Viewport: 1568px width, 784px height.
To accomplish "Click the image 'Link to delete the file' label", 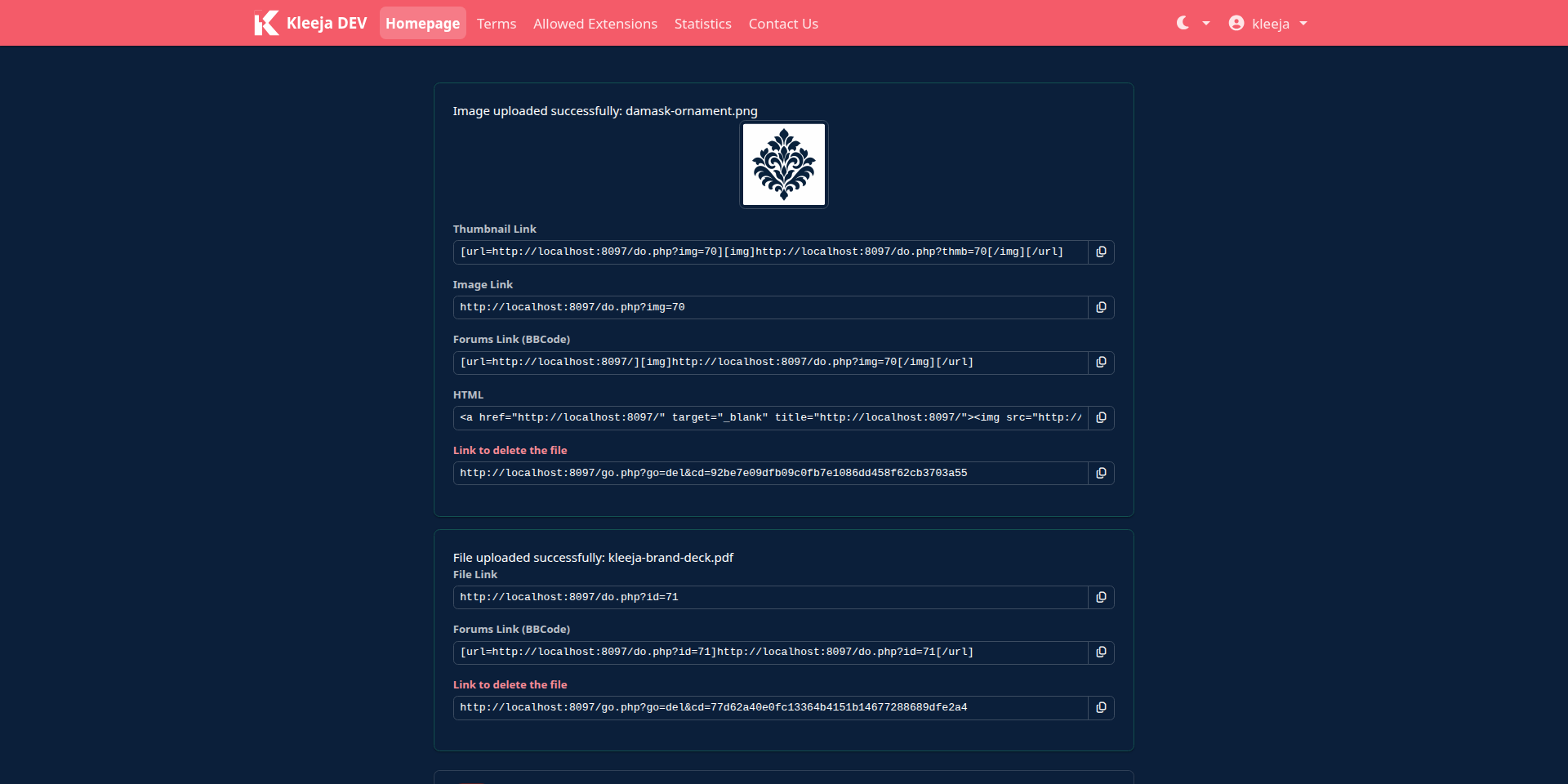I will coord(510,450).
